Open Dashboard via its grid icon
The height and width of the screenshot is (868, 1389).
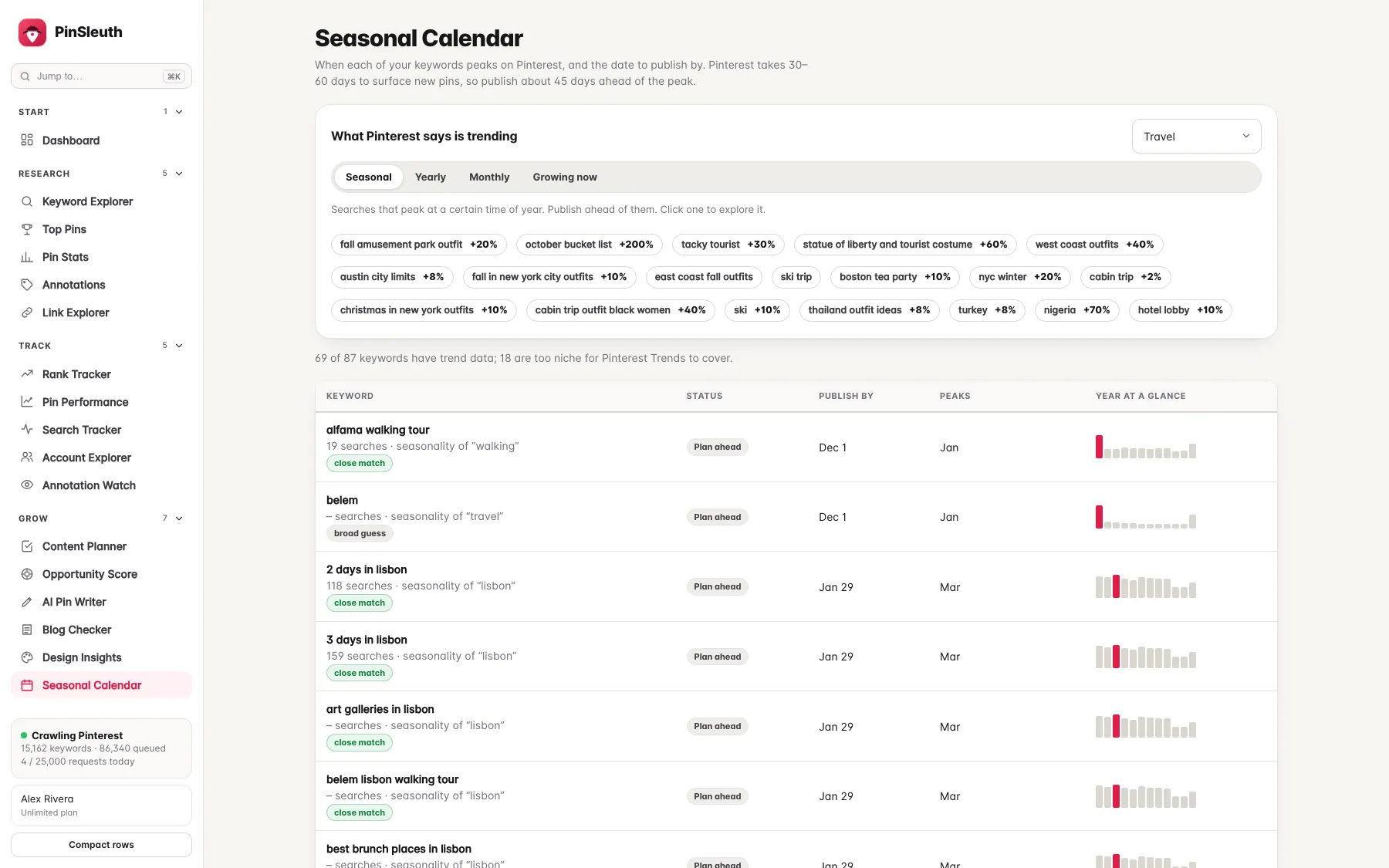(x=27, y=140)
